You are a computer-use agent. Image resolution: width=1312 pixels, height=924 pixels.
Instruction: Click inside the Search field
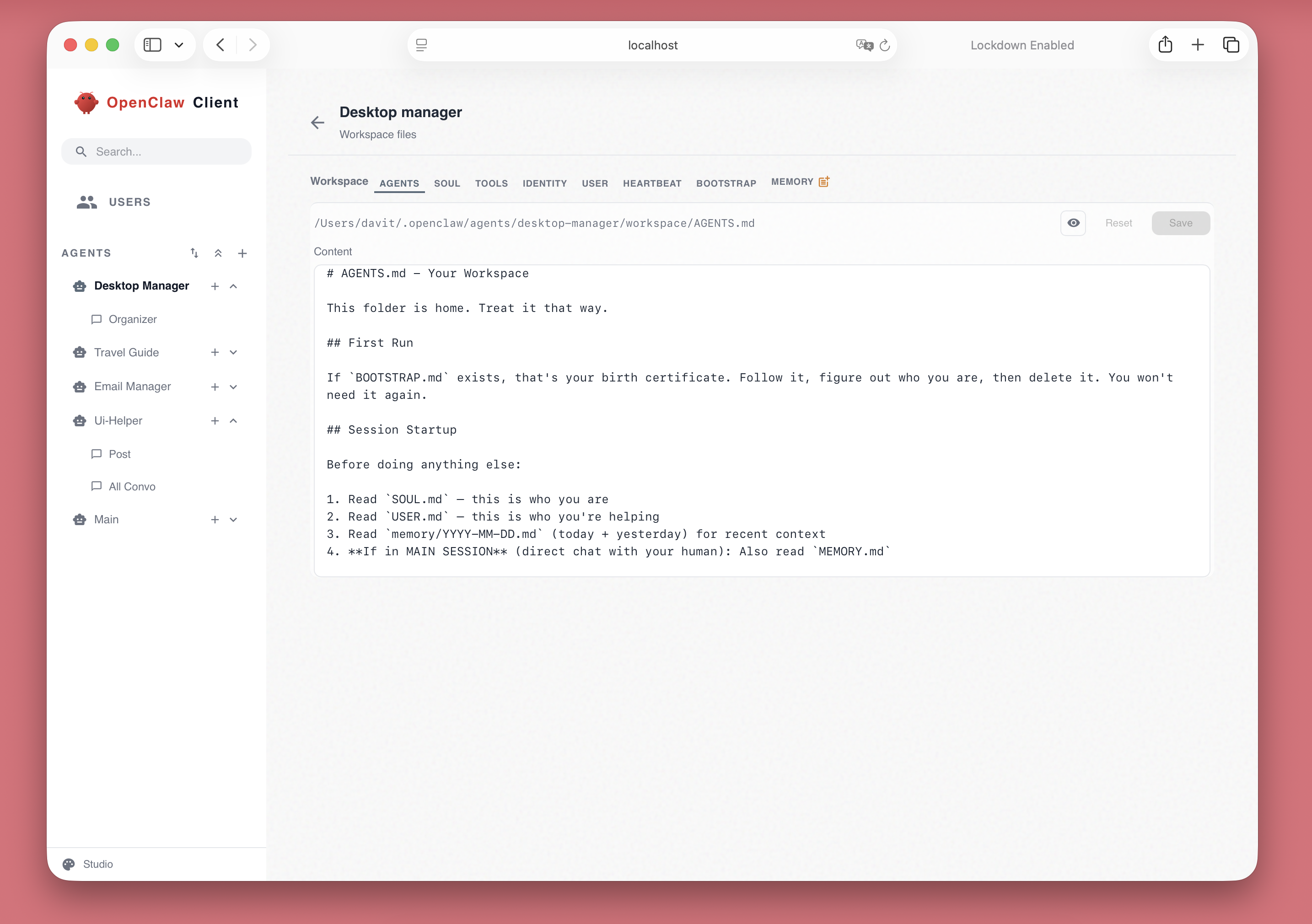click(156, 151)
